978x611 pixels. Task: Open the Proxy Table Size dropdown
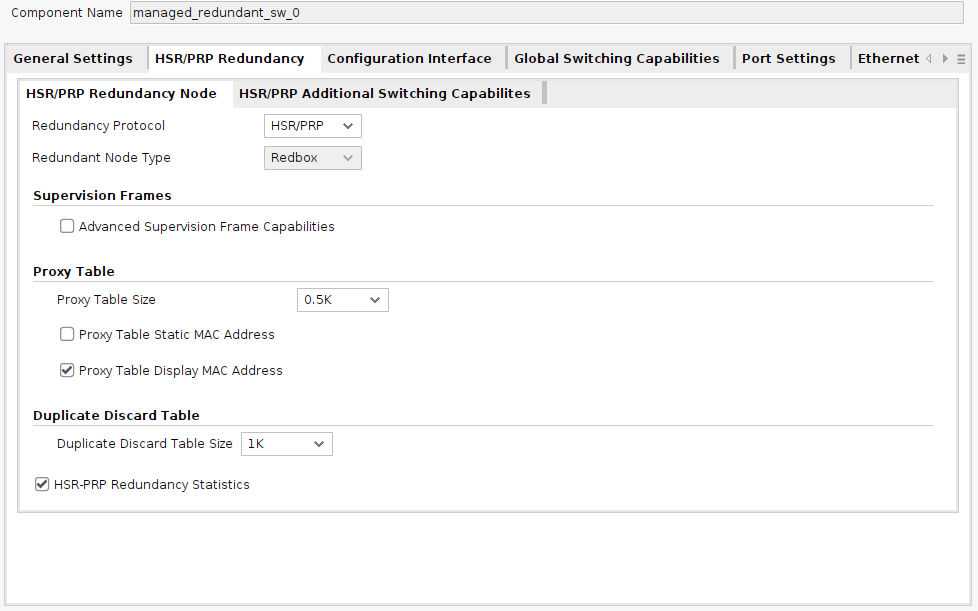[x=342, y=300]
